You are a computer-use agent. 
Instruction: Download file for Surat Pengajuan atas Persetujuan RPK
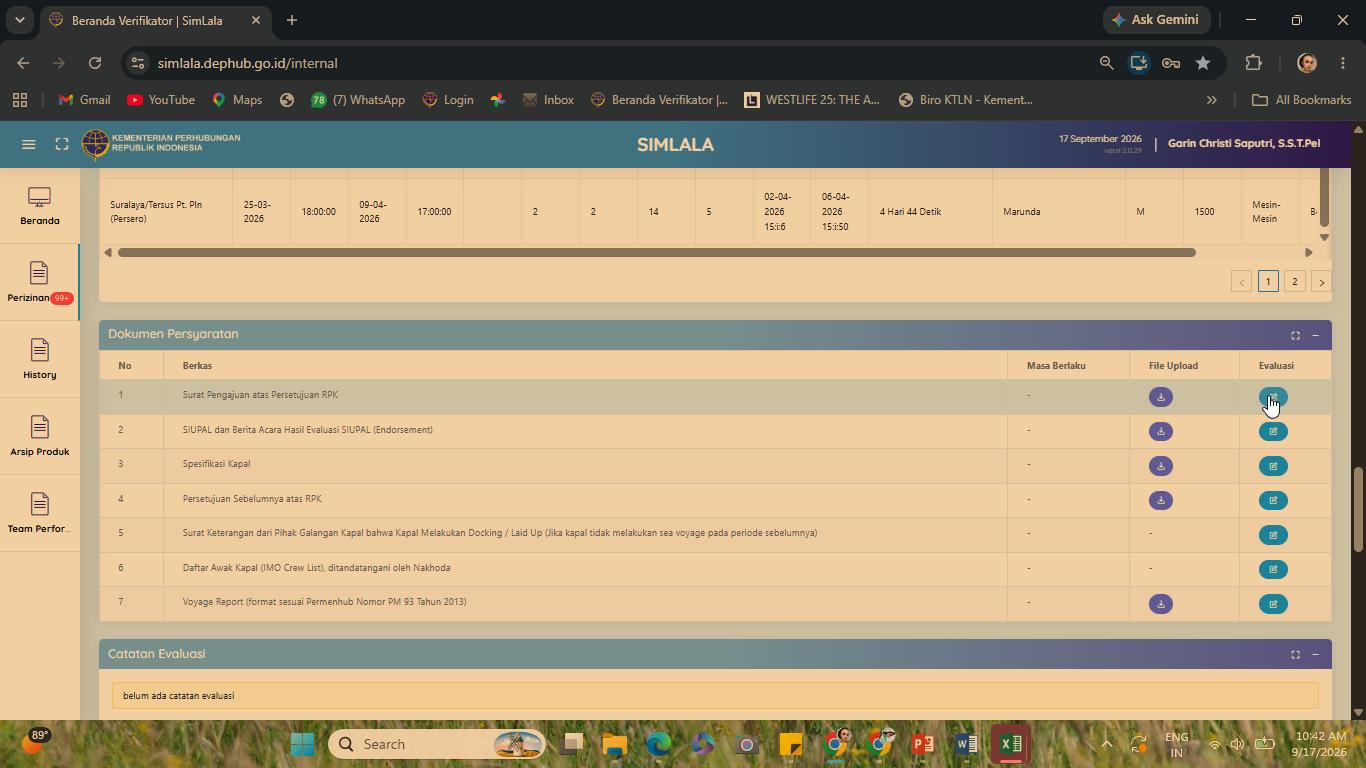coord(1160,397)
